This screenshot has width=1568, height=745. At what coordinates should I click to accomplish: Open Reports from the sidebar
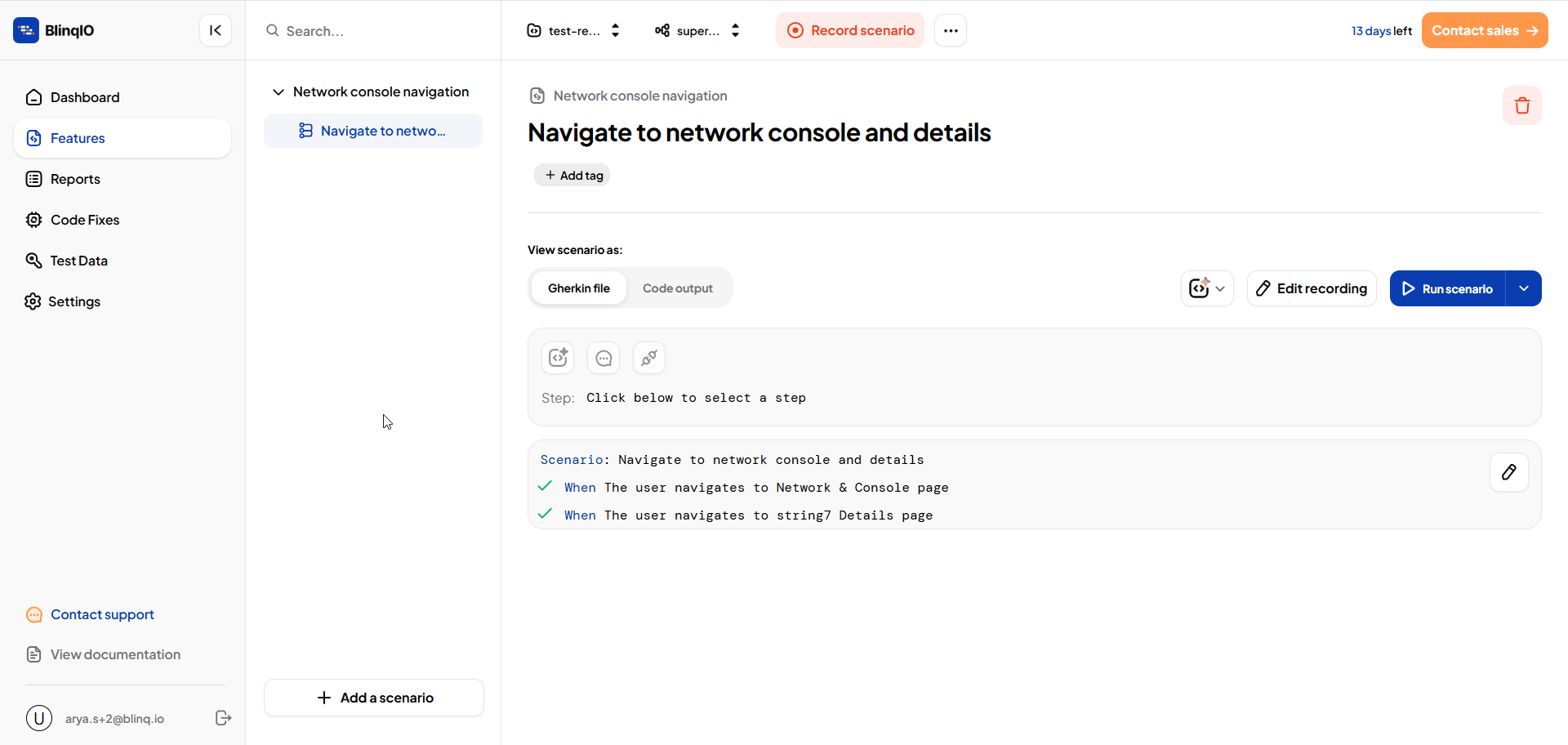tap(75, 179)
